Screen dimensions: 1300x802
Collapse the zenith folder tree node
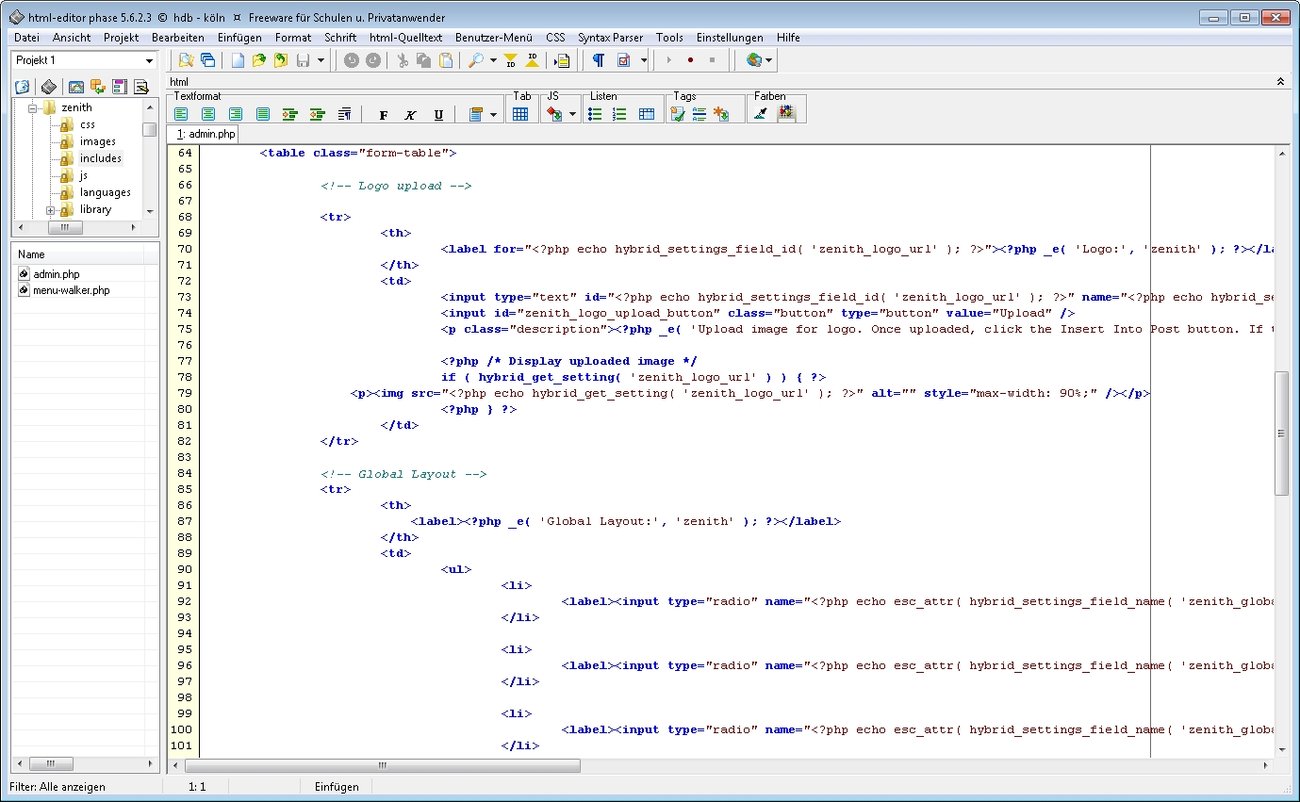[x=32, y=108]
